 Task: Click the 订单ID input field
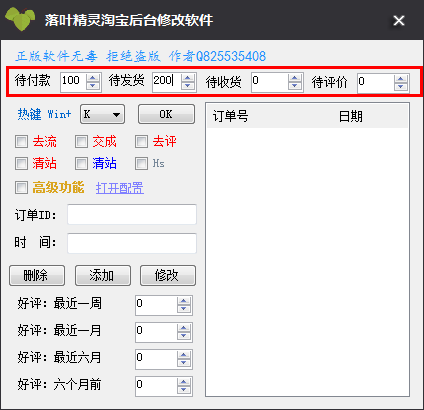tap(132, 214)
